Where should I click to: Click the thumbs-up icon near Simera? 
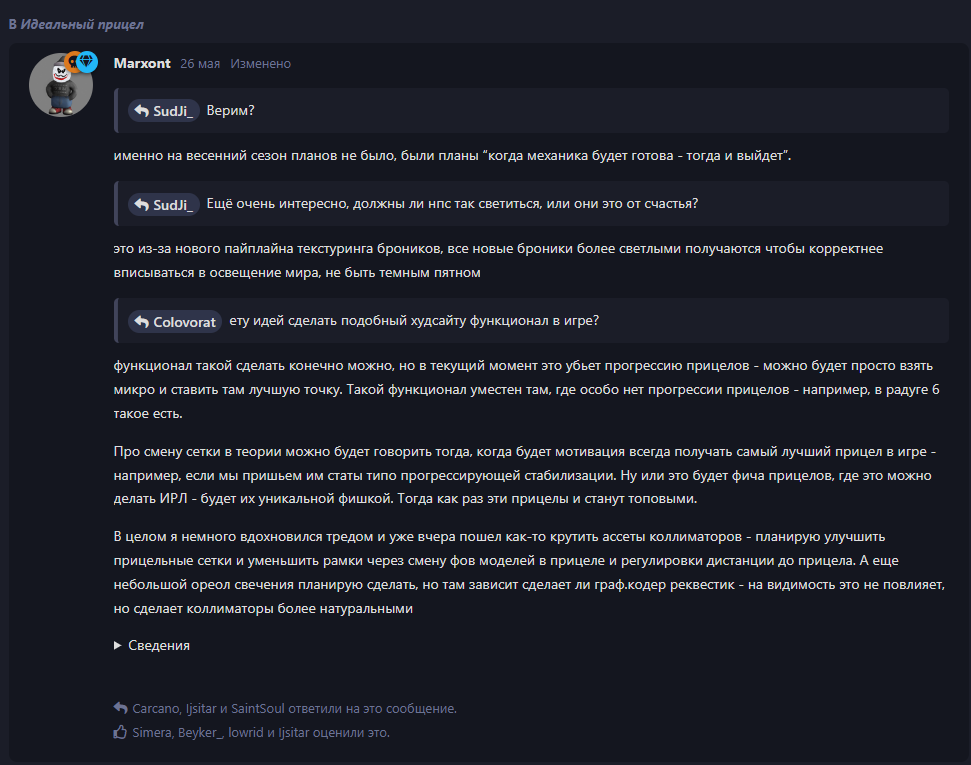(x=120, y=732)
